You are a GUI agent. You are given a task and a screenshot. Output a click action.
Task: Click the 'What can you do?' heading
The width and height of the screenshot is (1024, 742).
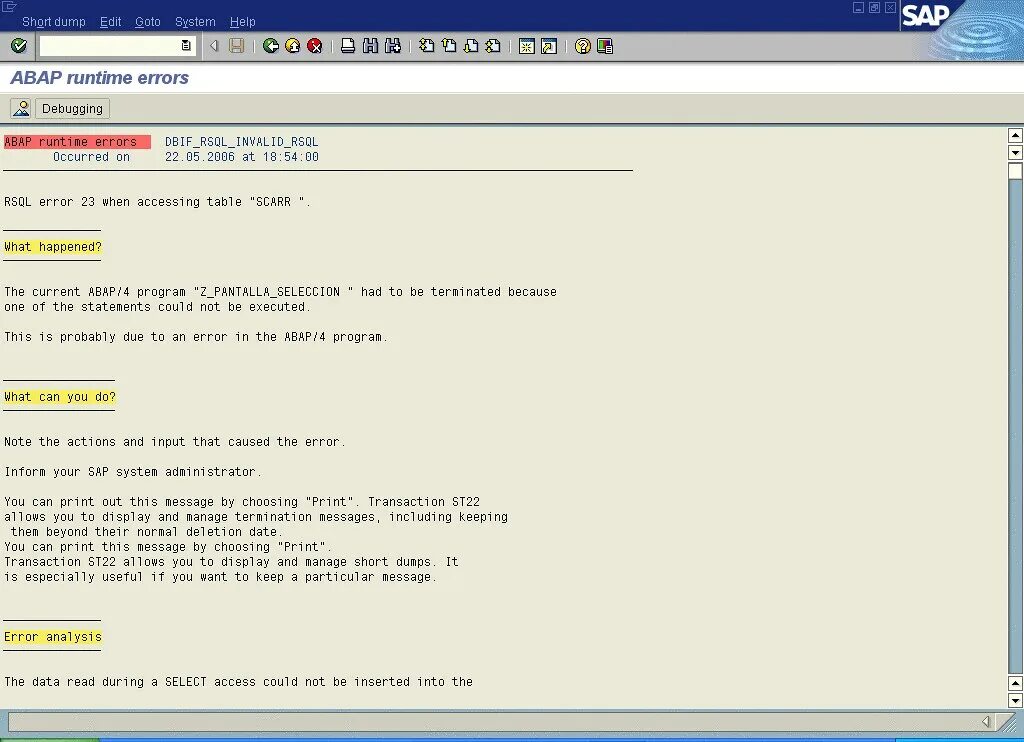point(60,396)
